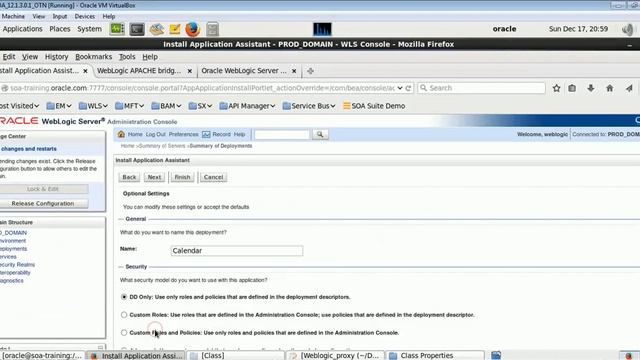The image size is (640, 360).
Task: Open the notes launcher with the pencil icon
Action: pyautogui.click(x=175, y=29)
